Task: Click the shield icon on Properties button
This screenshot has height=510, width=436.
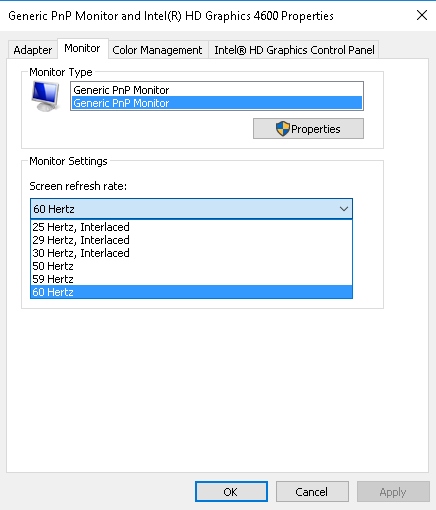Action: 283,129
